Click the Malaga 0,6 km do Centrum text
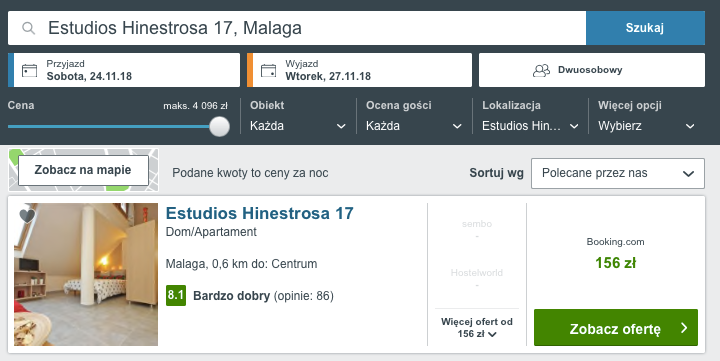 coord(242,264)
